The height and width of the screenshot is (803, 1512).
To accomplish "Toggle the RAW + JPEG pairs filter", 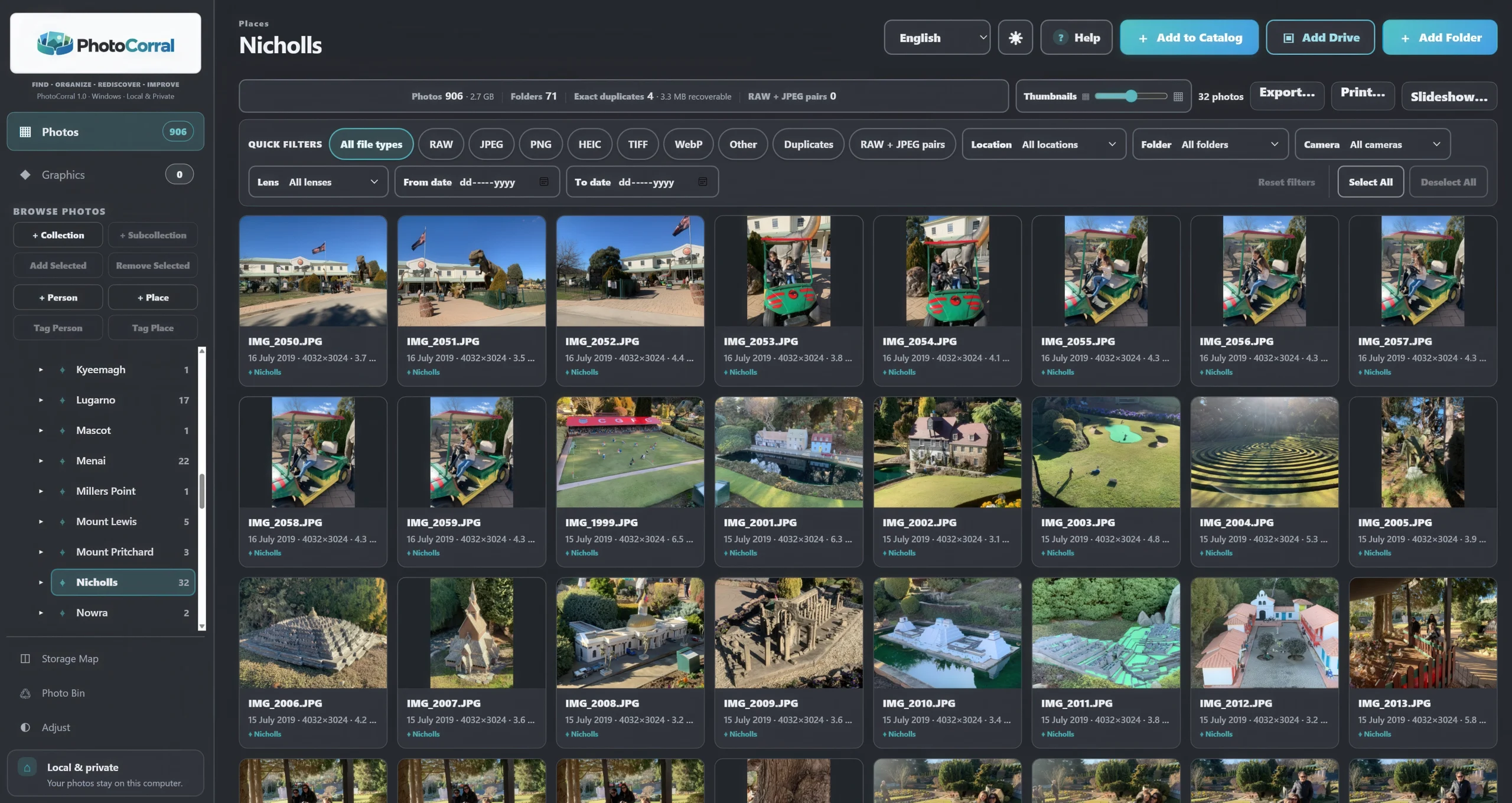I will click(902, 144).
